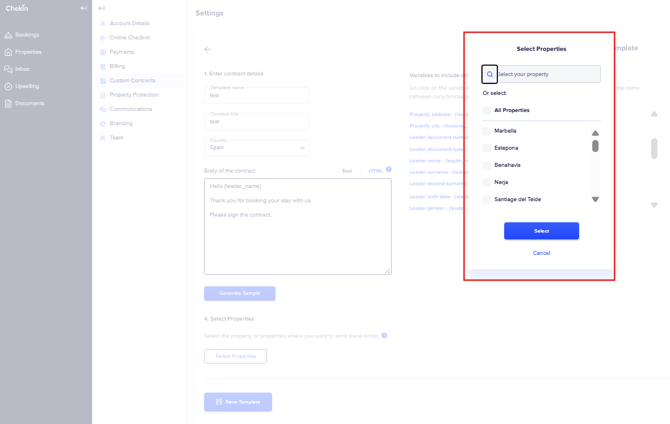Open Account Details settings menu item
This screenshot has height=424, width=670.
(x=129, y=23)
